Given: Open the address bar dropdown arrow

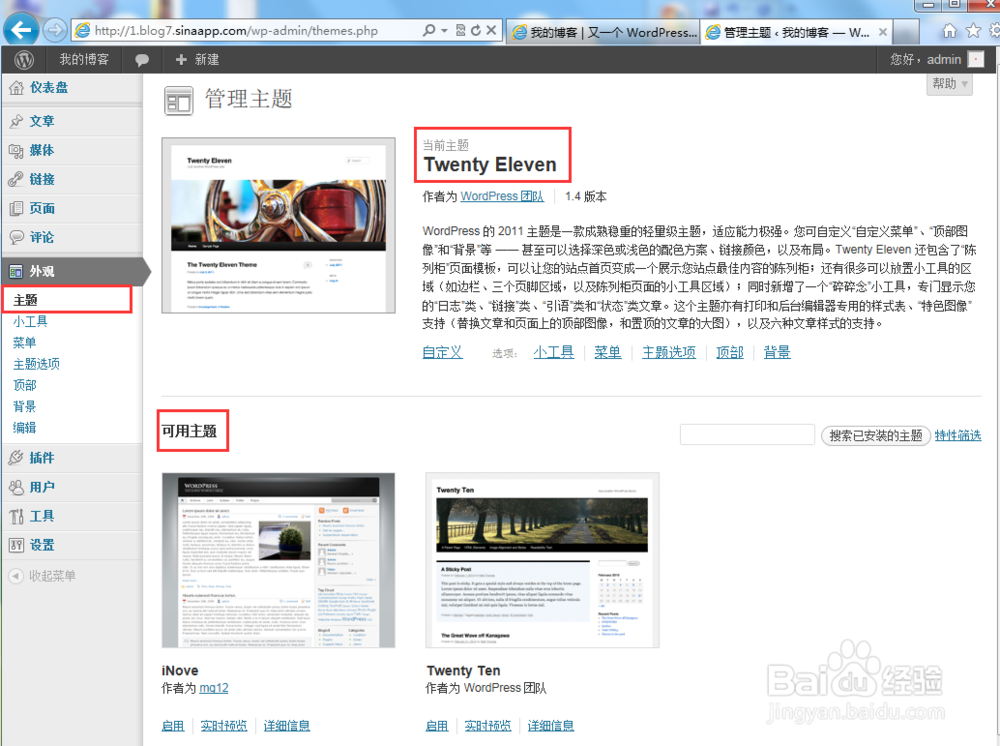Looking at the screenshot, I should pyautogui.click(x=445, y=30).
